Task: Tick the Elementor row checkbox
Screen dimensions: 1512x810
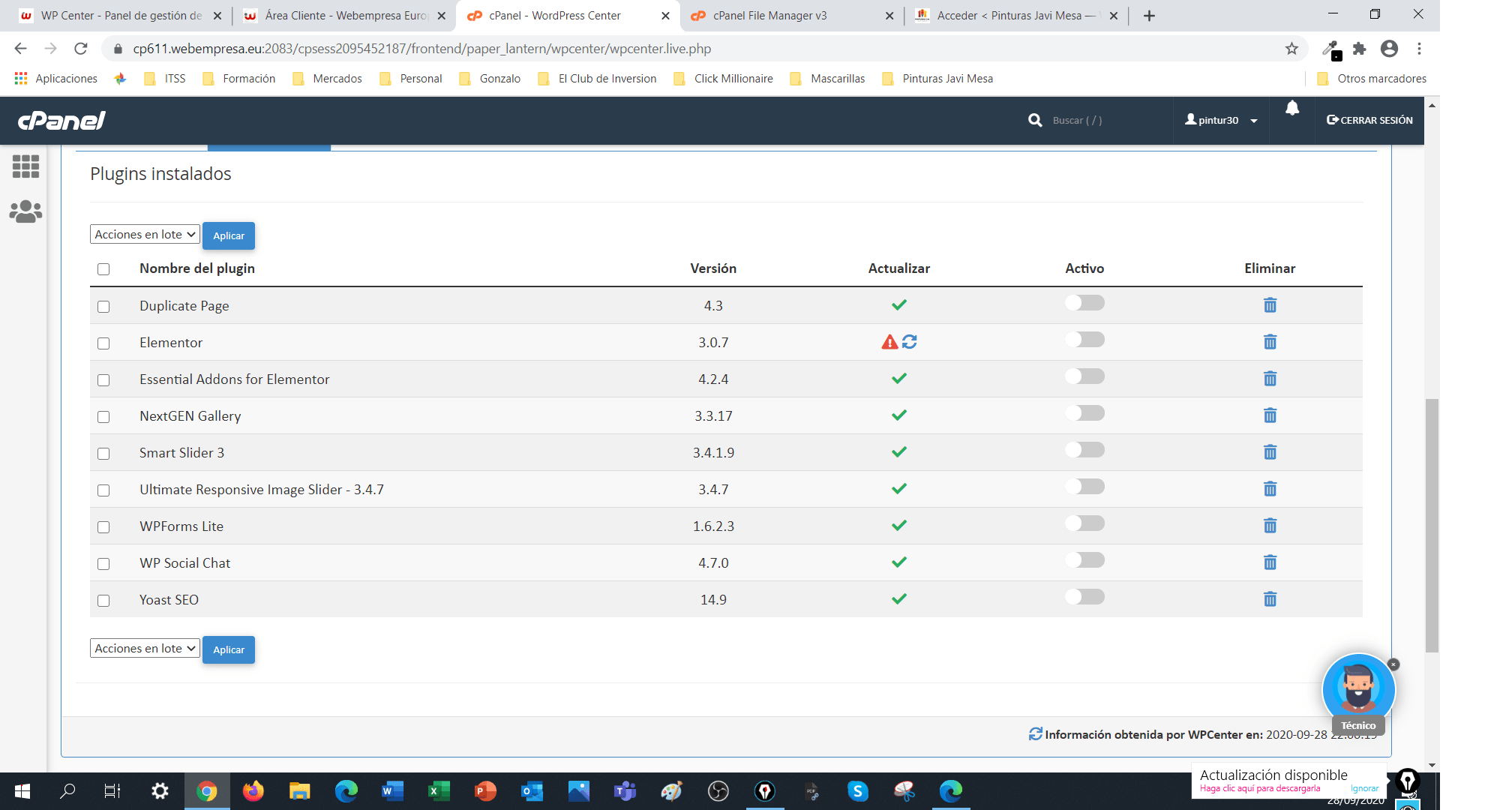Action: (x=103, y=343)
